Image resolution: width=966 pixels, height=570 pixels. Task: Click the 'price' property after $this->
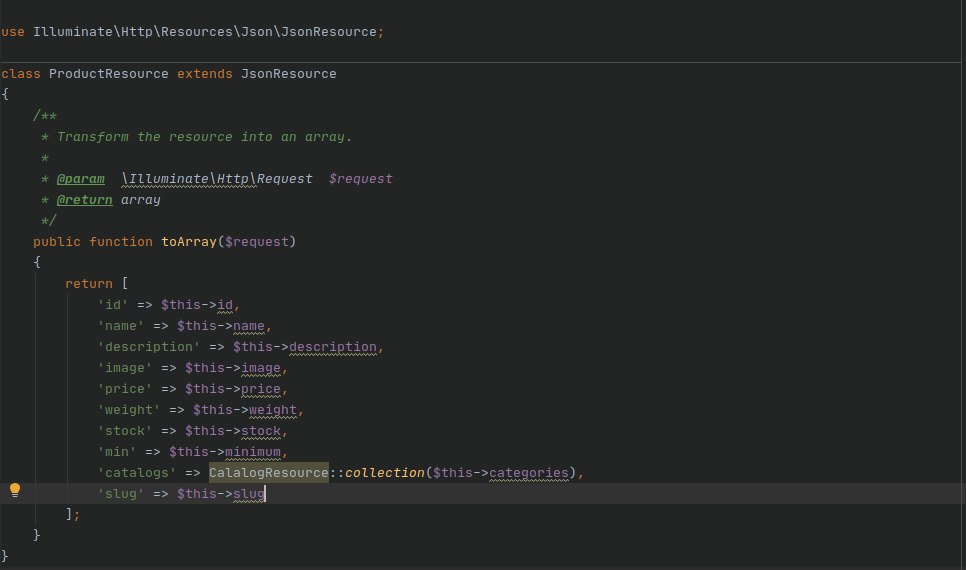pyautogui.click(x=261, y=389)
